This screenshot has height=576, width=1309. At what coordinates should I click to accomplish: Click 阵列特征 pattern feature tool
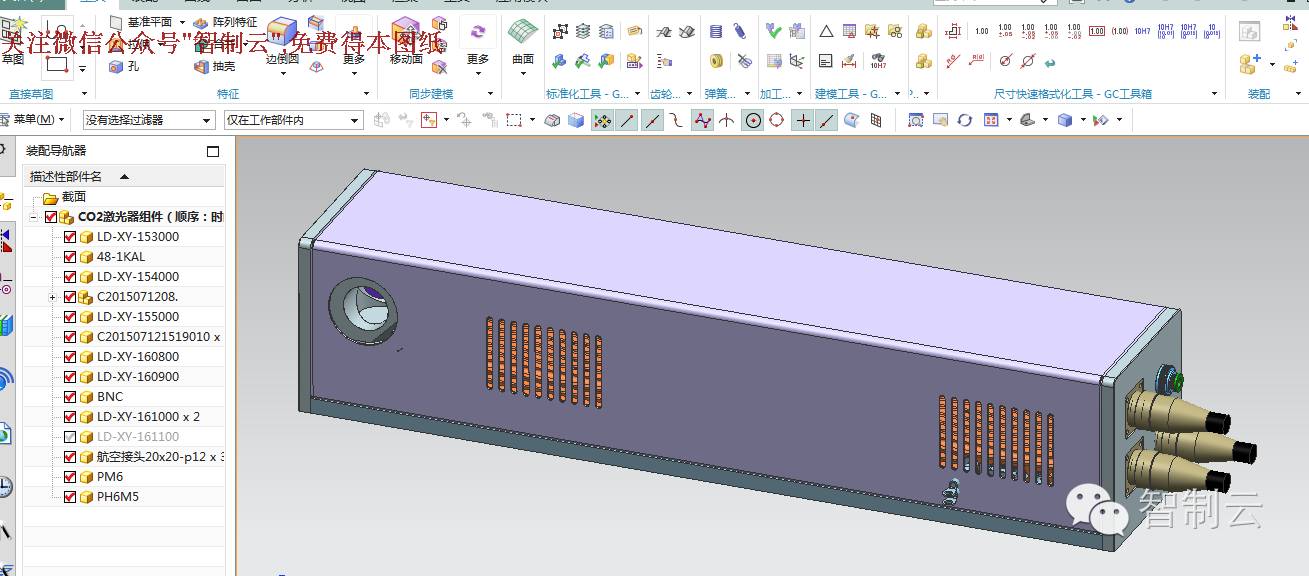224,22
